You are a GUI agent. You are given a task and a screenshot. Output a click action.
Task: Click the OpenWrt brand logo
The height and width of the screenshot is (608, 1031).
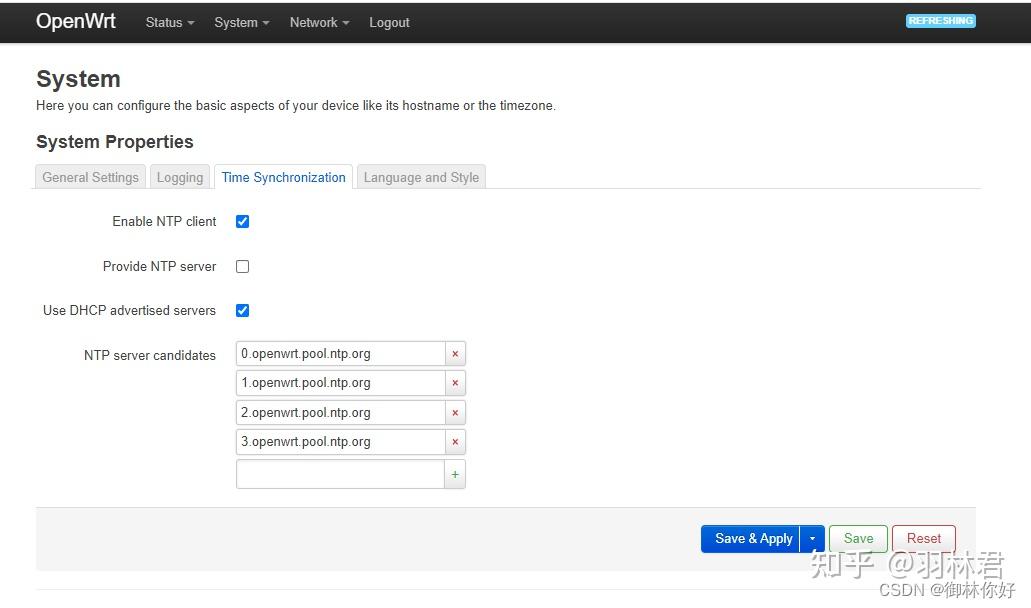tap(76, 21)
